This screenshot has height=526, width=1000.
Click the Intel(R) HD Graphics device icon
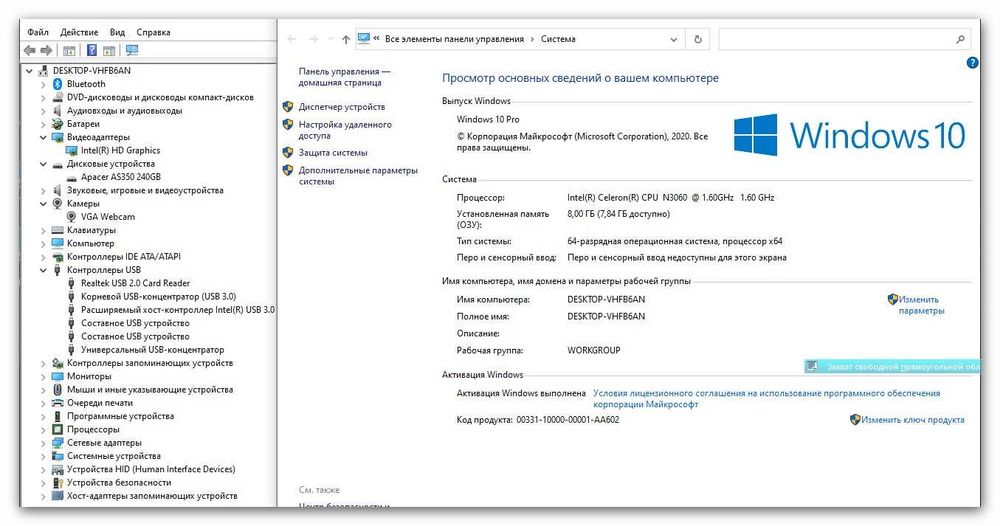tap(71, 150)
